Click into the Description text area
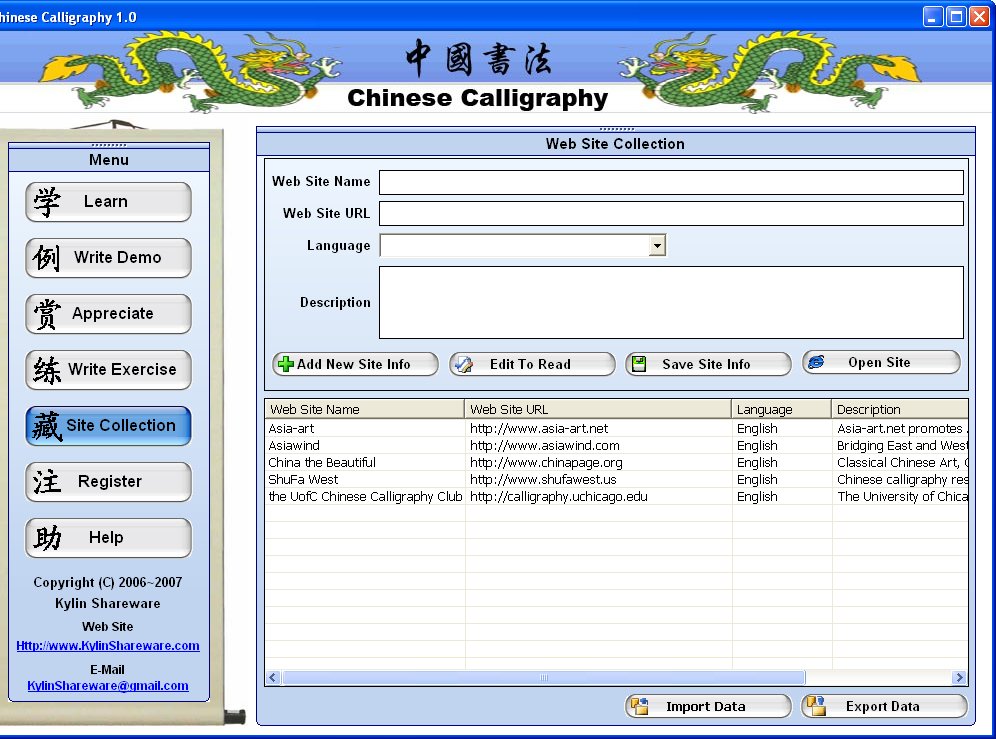Screen dimensions: 996x739 (671, 302)
